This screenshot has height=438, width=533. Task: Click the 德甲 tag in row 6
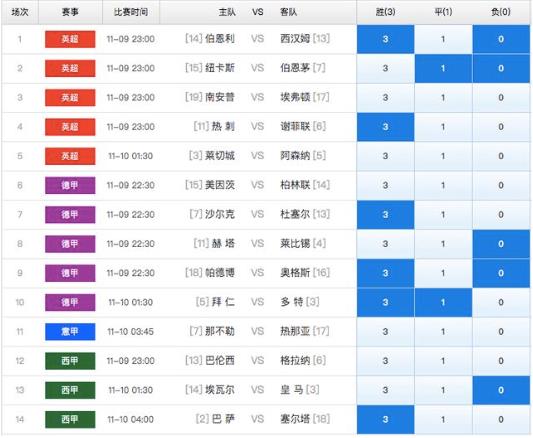click(70, 185)
